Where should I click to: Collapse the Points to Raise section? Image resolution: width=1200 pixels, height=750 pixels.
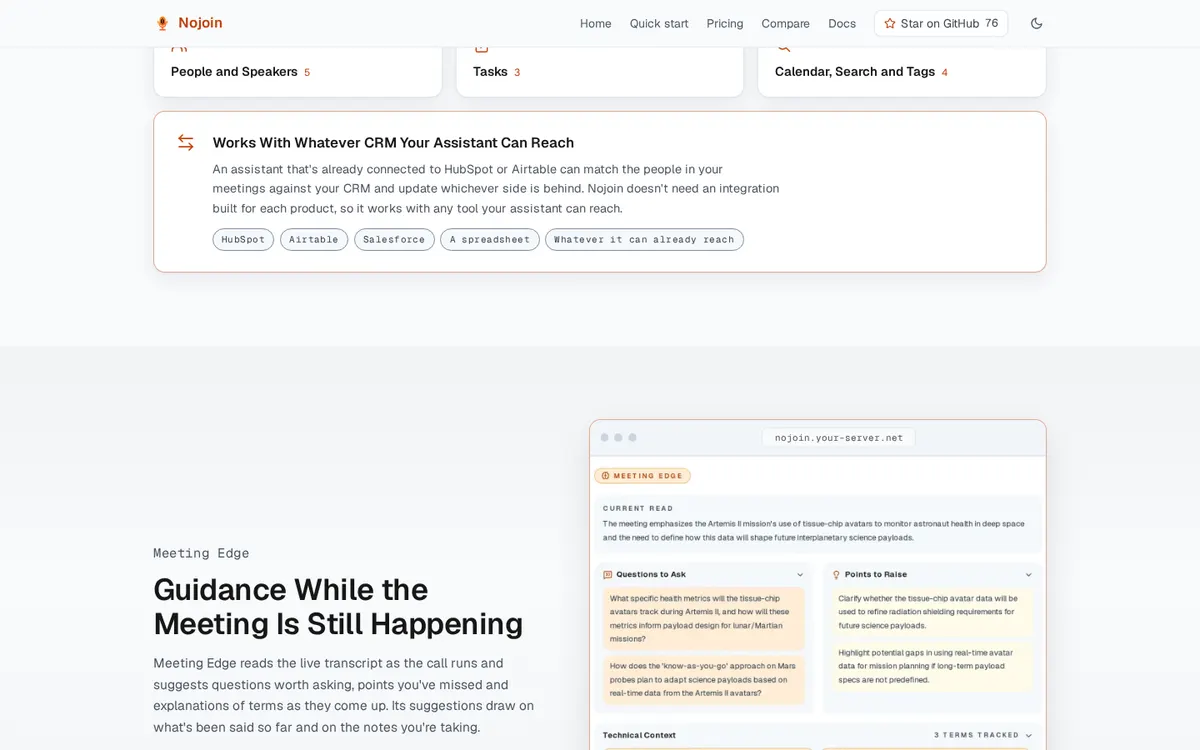[x=1029, y=575]
